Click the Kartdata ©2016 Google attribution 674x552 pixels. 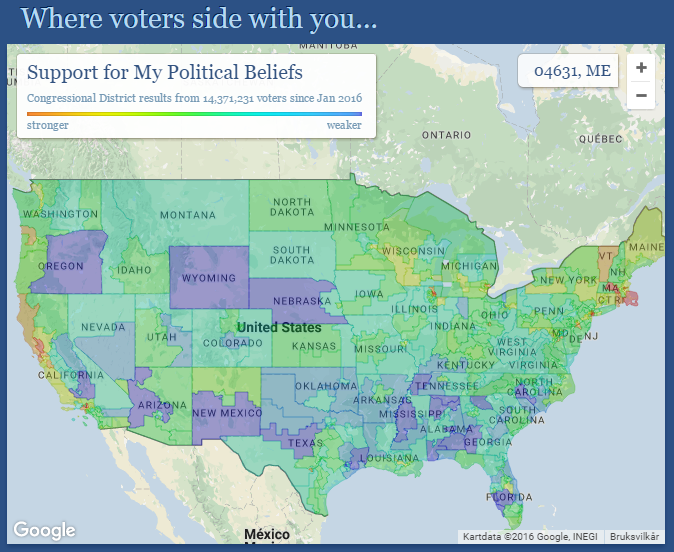pyautogui.click(x=530, y=537)
